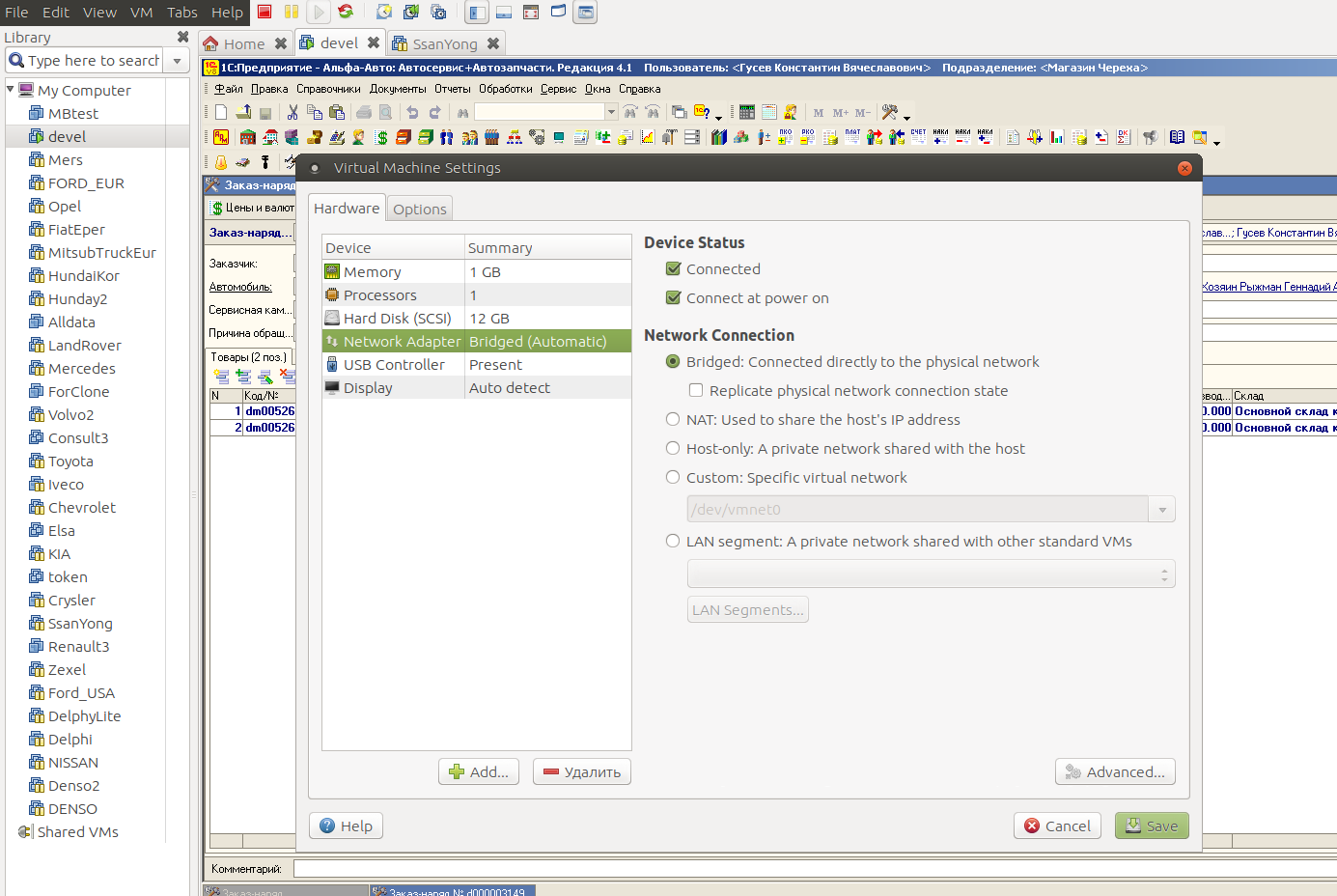
Task: Switch to the Options tab in settings
Action: coord(420,209)
